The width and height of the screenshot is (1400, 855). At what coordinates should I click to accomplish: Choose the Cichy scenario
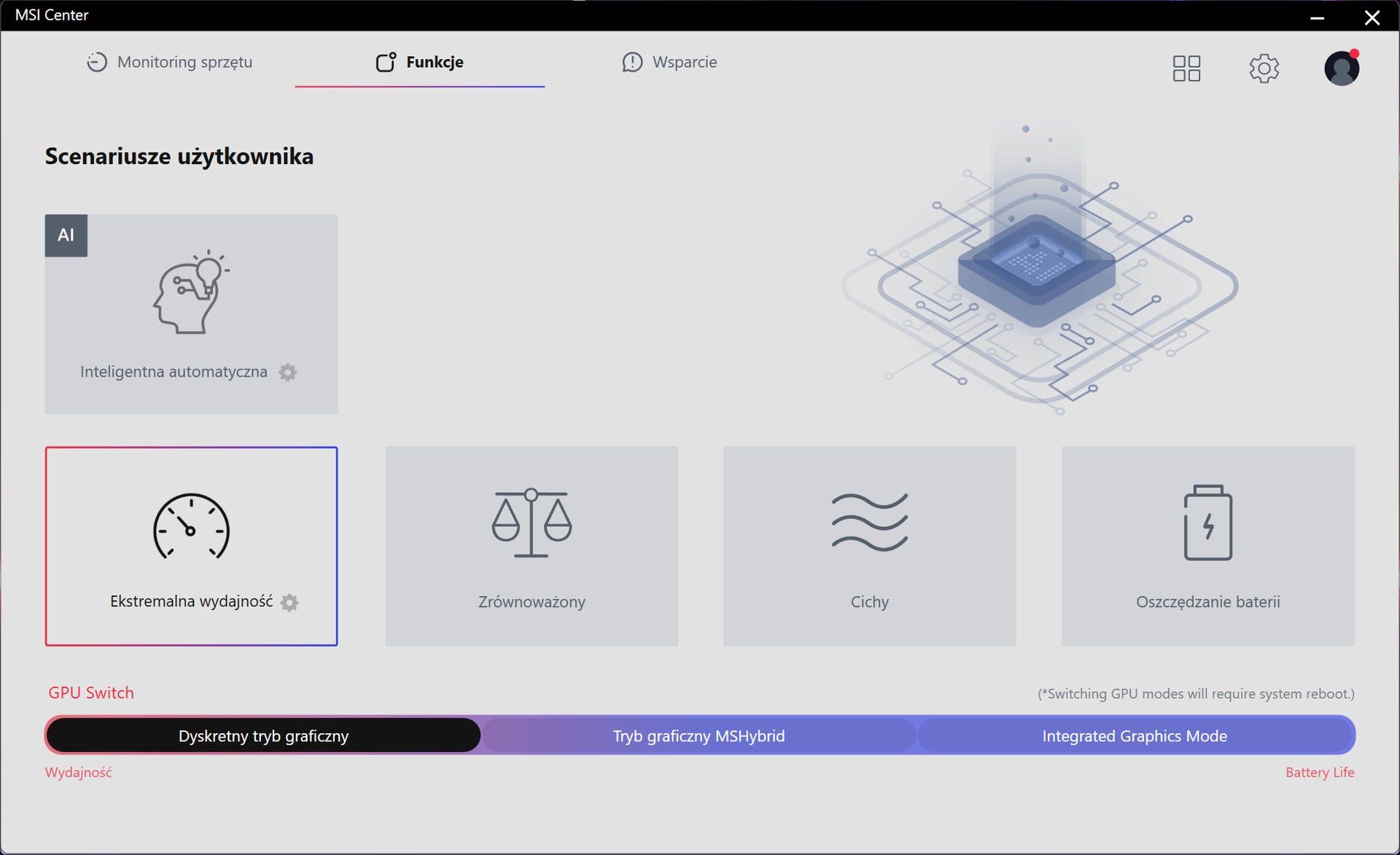coord(869,546)
